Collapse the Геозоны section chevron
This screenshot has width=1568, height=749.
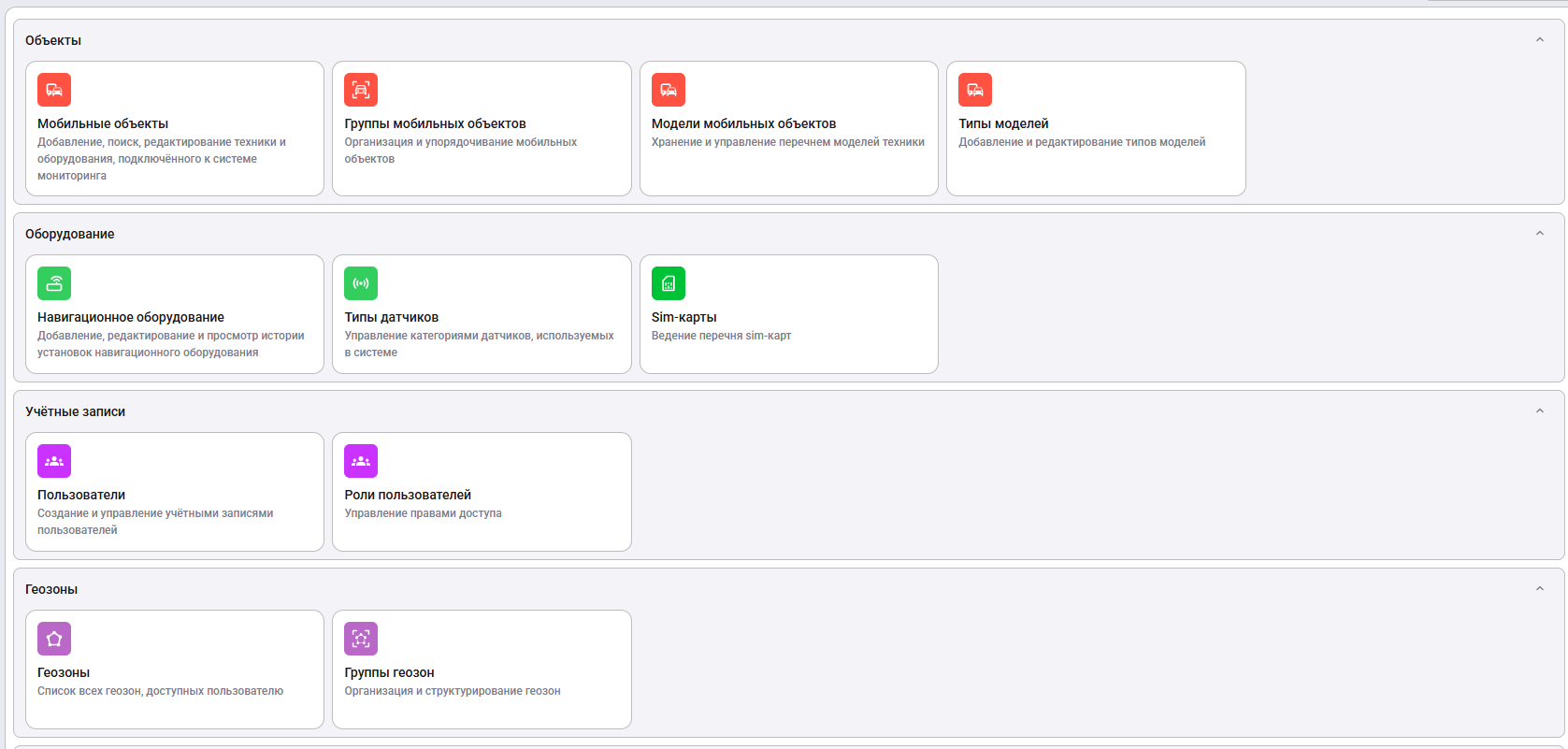pyautogui.click(x=1539, y=589)
